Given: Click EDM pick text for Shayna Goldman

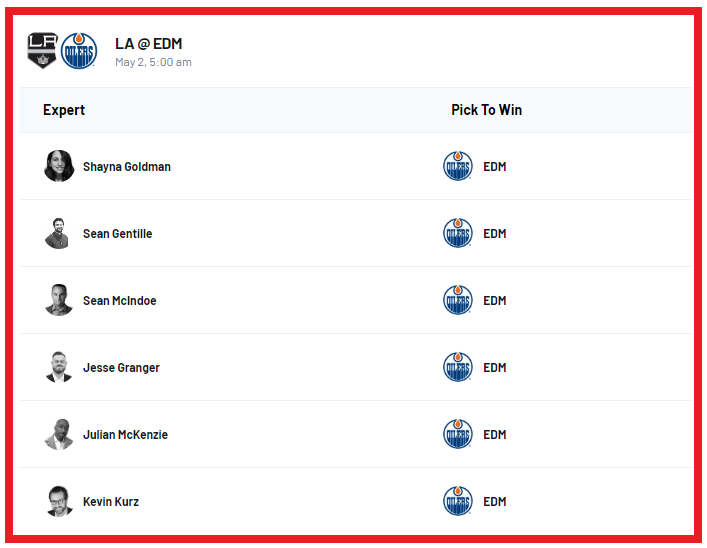Looking at the screenshot, I should (495, 167).
